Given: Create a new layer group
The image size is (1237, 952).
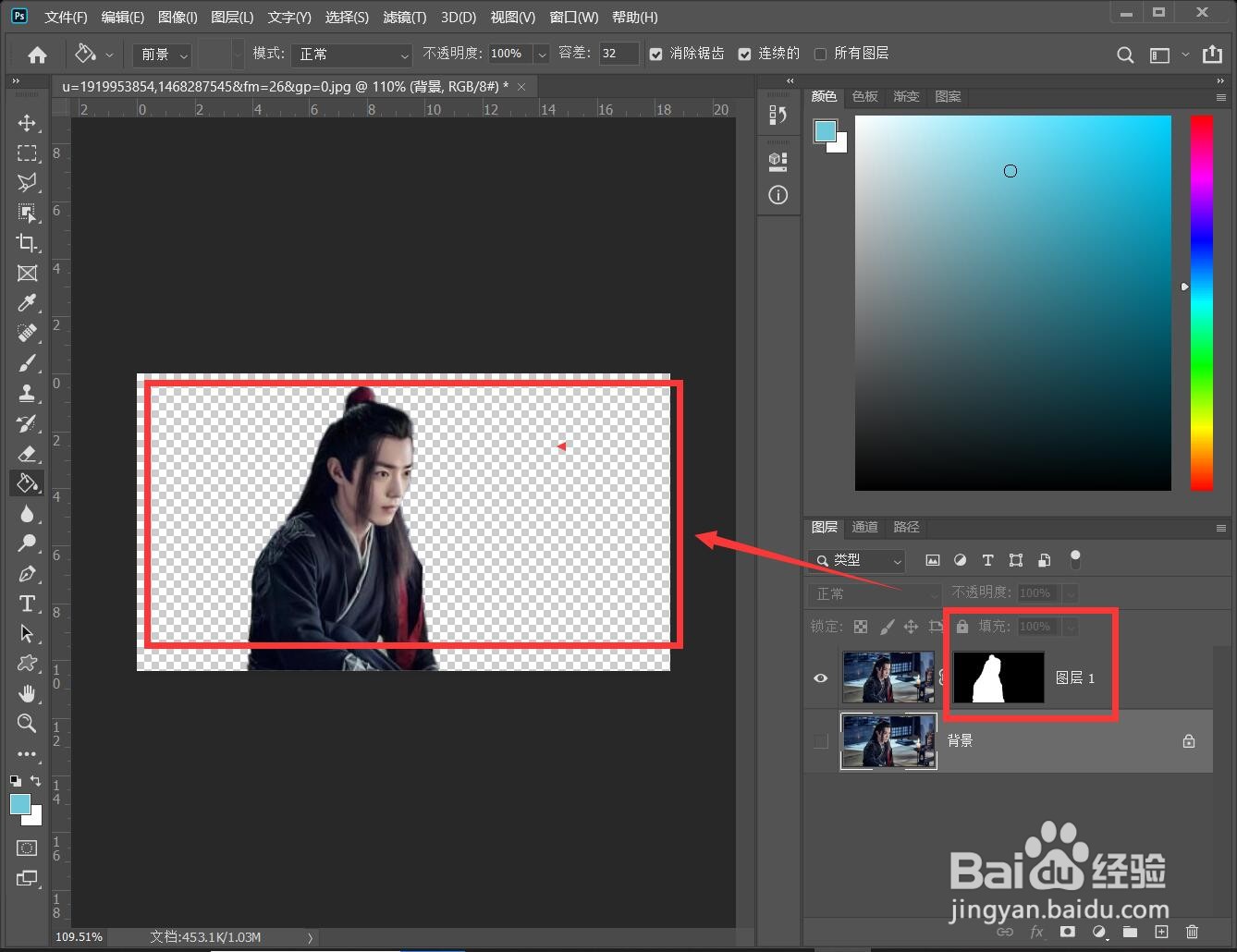Looking at the screenshot, I should (x=1130, y=932).
